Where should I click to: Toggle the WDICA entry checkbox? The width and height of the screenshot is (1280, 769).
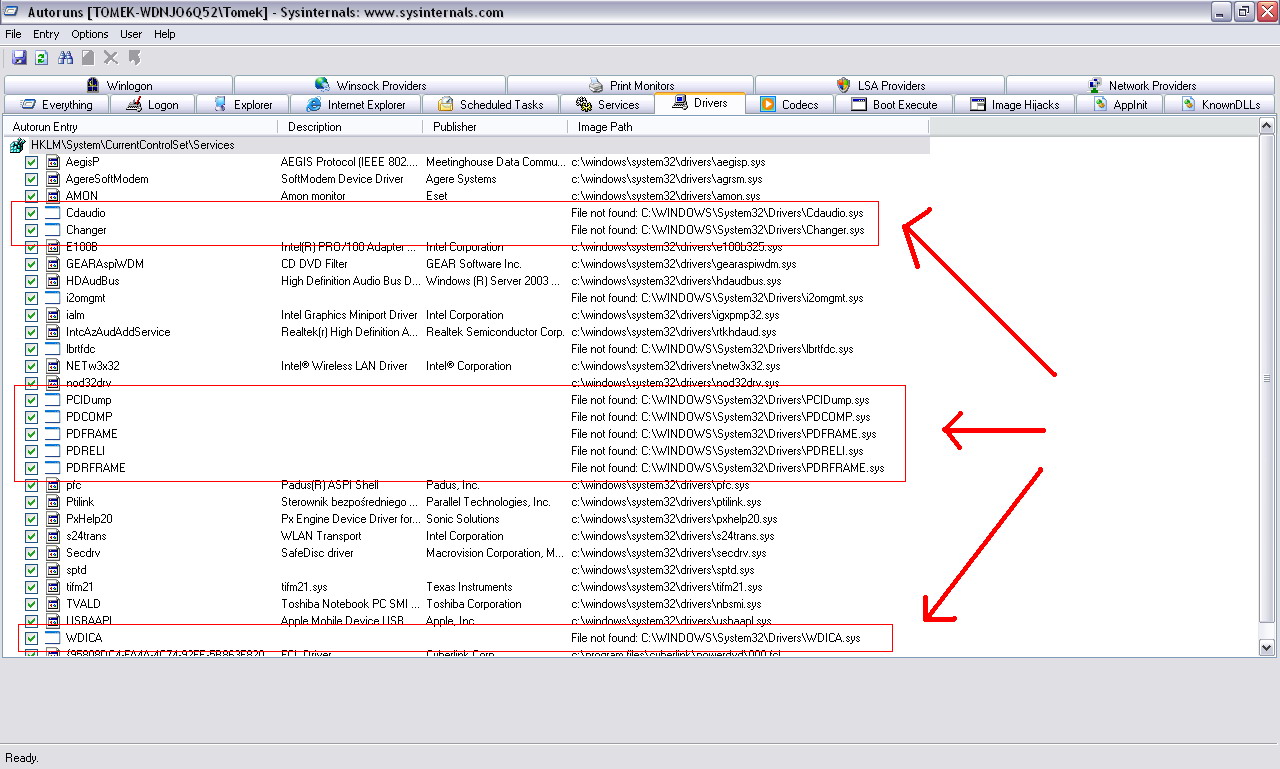[x=32, y=638]
